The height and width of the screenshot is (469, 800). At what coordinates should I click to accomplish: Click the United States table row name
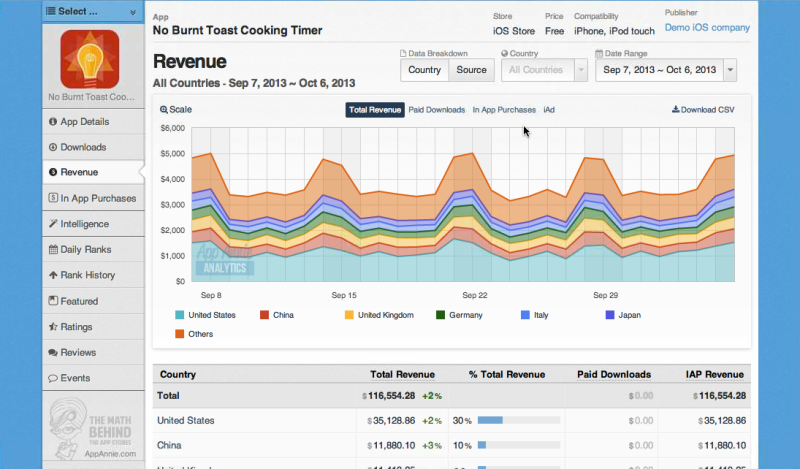186,421
